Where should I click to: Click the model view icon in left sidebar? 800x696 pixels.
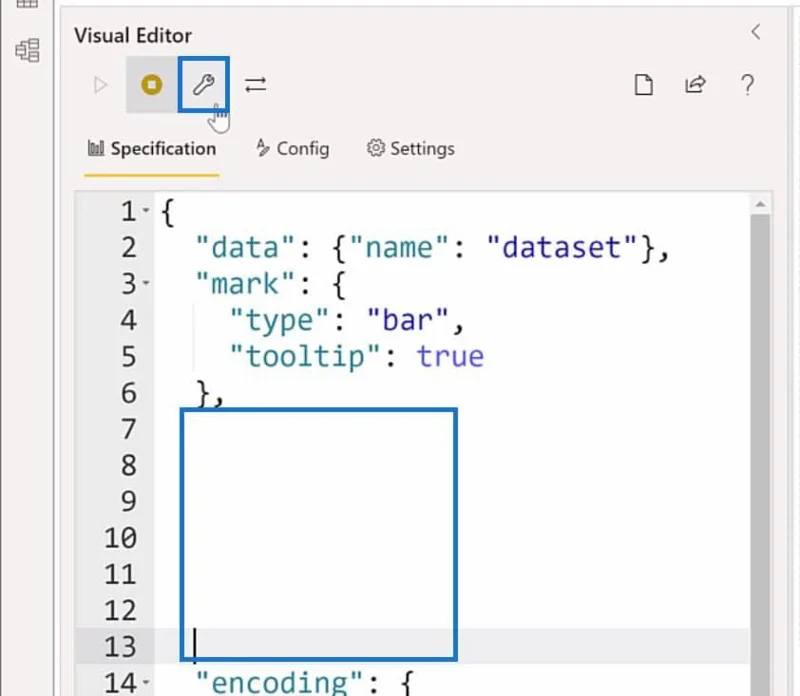click(x=28, y=50)
